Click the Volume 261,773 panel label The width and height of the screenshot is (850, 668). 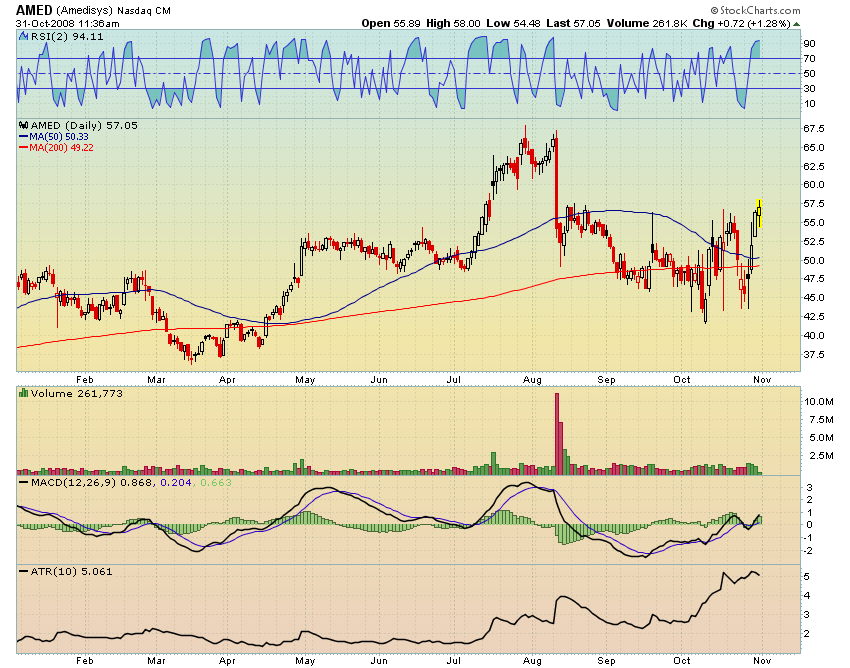coord(76,393)
